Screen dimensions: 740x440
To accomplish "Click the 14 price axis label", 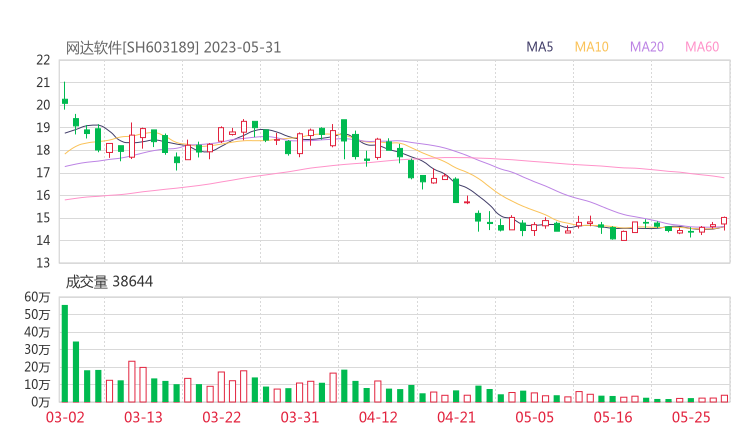I will click(x=43, y=240).
